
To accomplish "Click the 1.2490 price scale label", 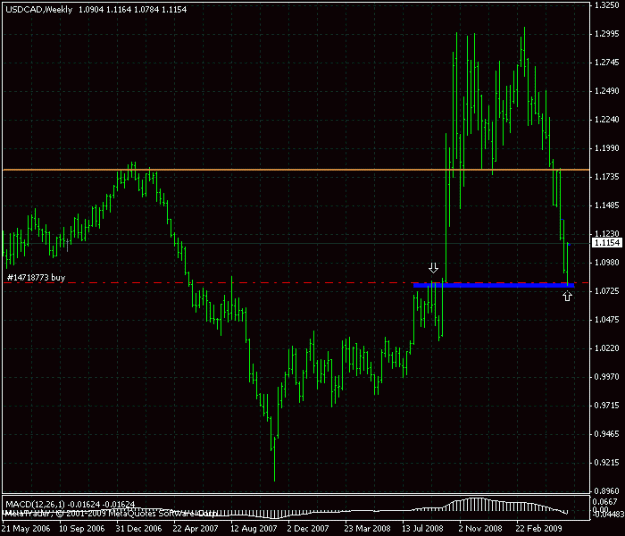I will (607, 91).
